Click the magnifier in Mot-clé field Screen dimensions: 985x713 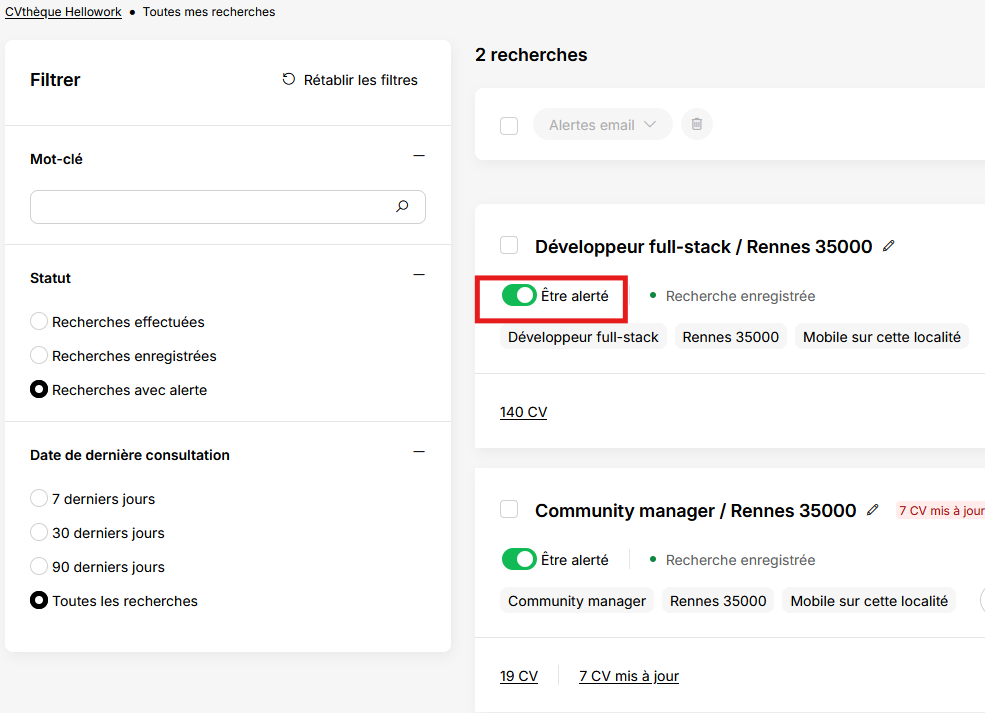(x=402, y=206)
